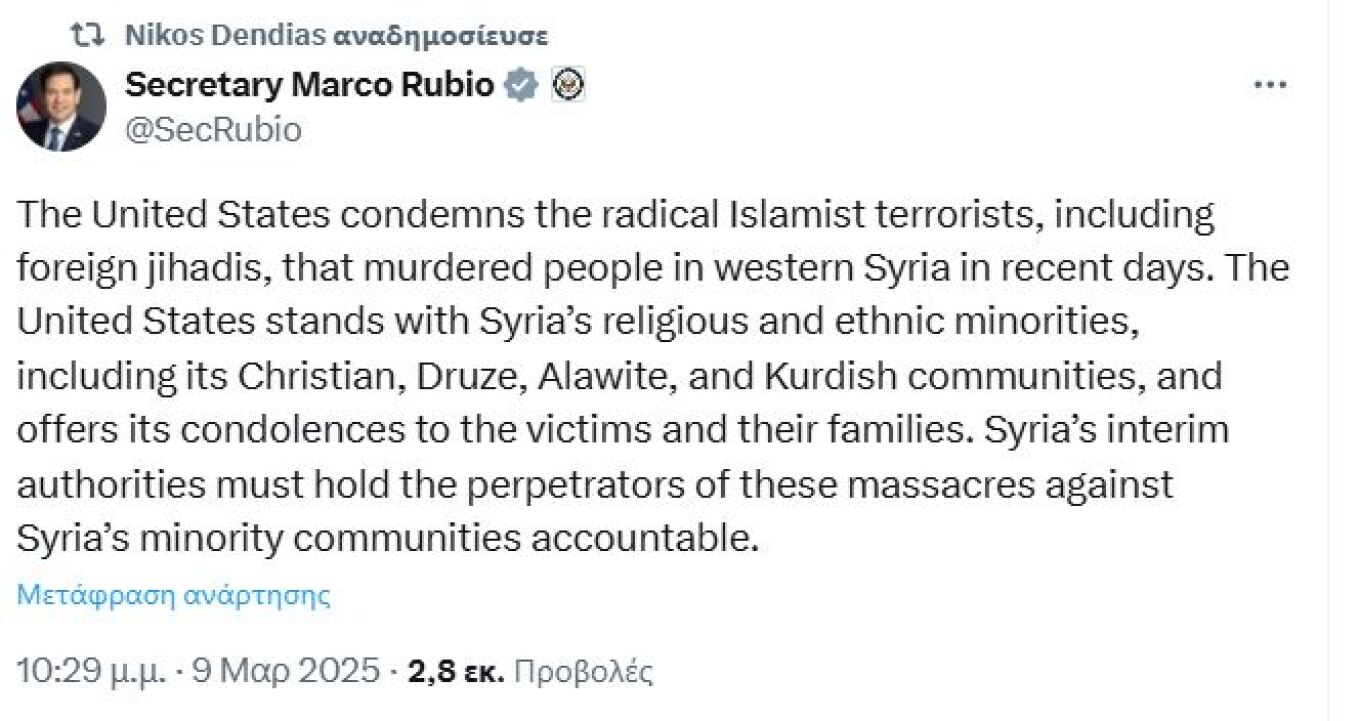The height and width of the screenshot is (721, 1360).
Task: Open the @SecRubio handle
Action: [213, 130]
